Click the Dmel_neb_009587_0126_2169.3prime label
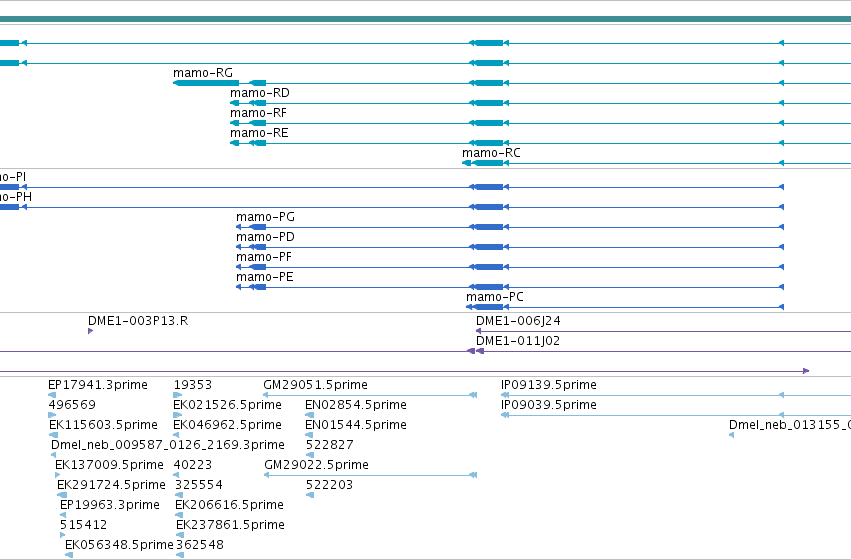Image resolution: width=851 pixels, height=560 pixels. [x=168, y=445]
